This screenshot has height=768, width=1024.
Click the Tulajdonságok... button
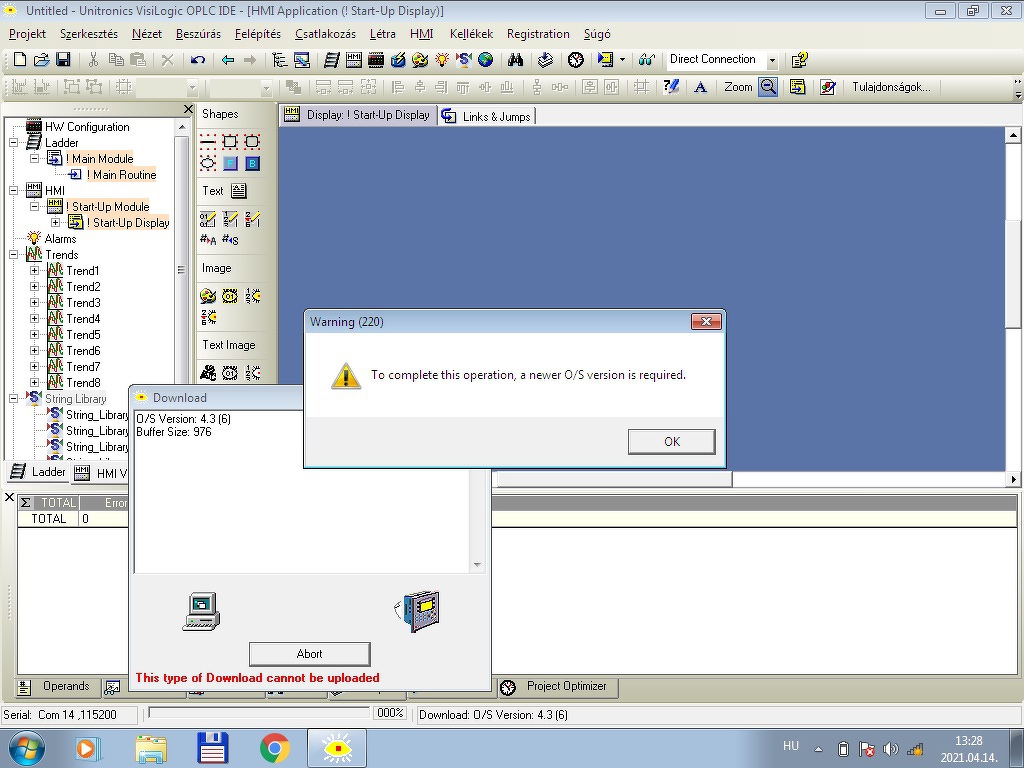(891, 87)
